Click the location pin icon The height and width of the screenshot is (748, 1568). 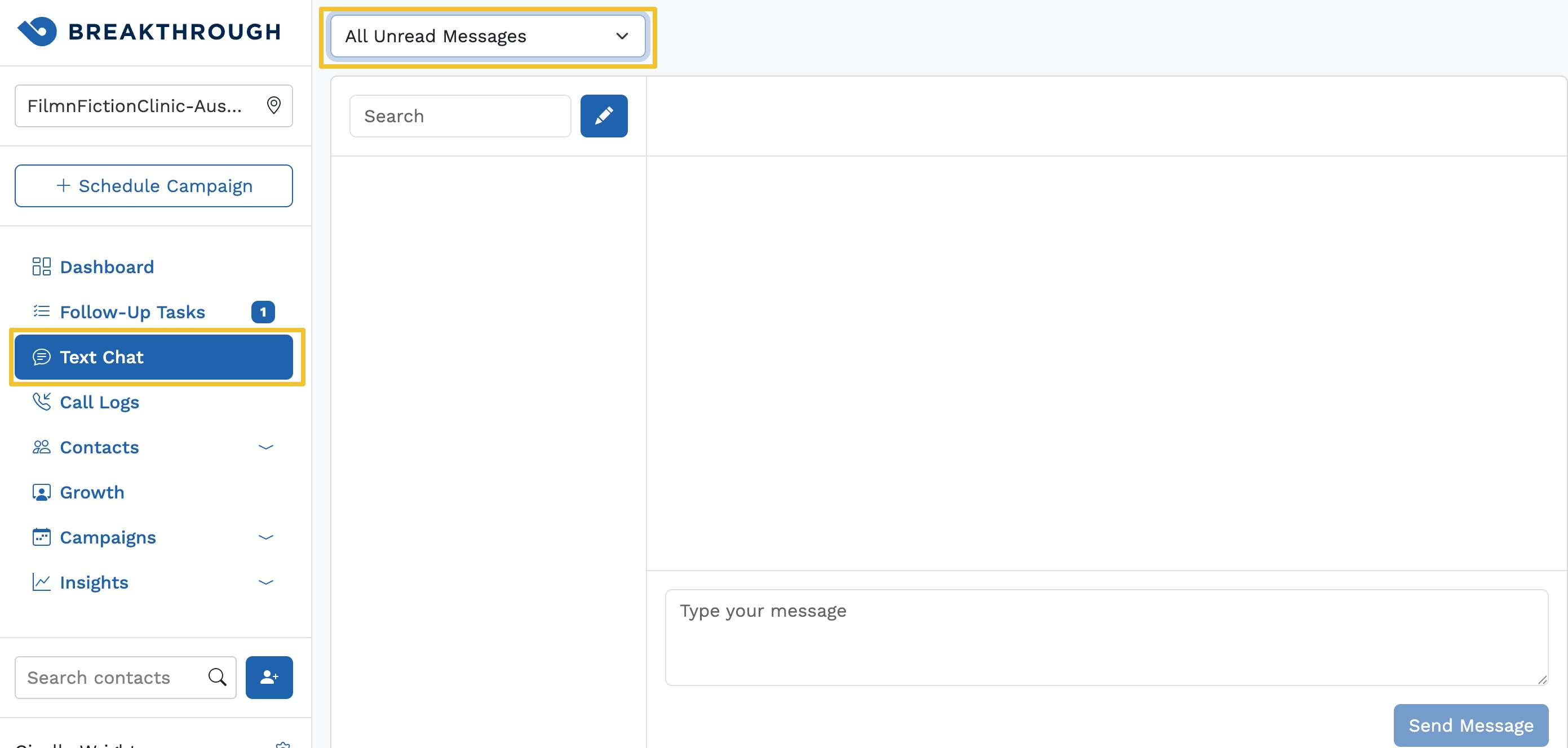[274, 106]
